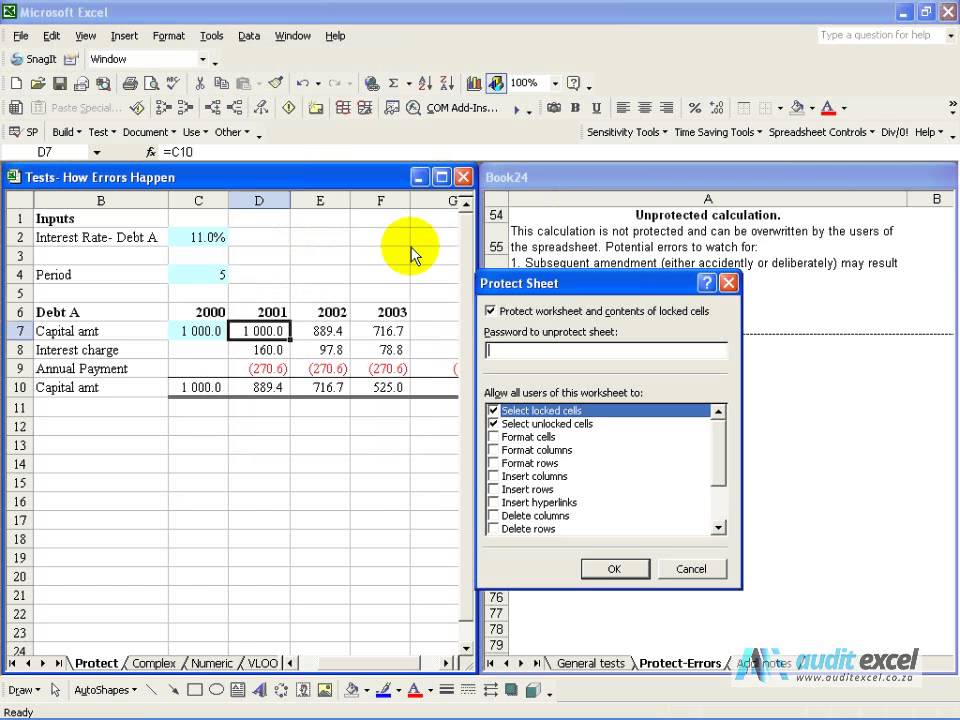Center align the text
960x720 pixels.
pos(645,108)
